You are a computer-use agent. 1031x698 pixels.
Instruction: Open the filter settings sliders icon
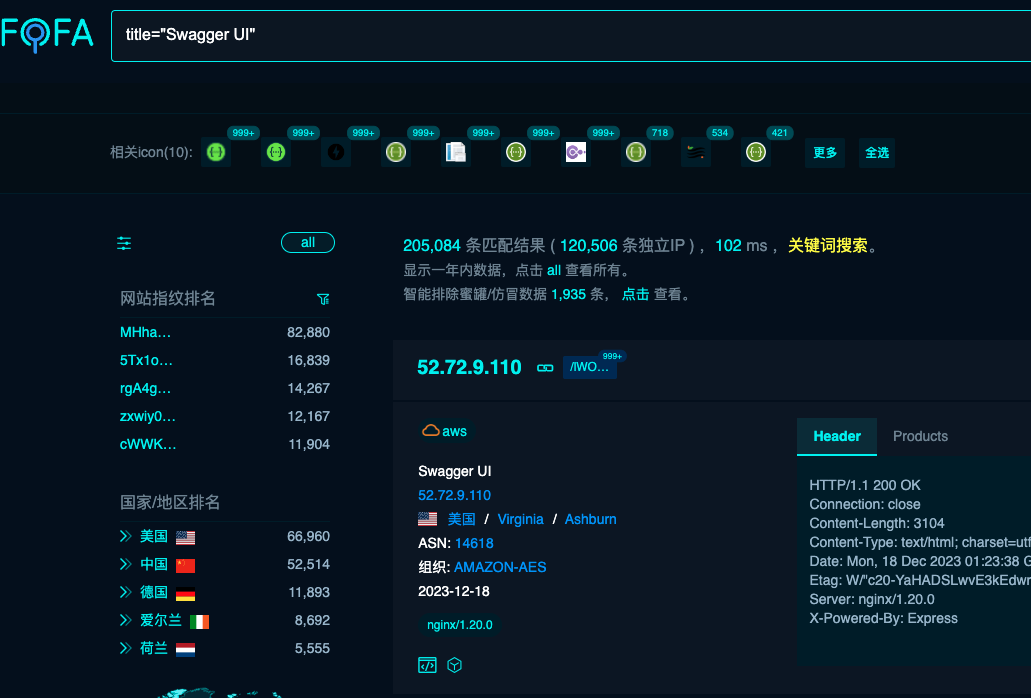pyautogui.click(x=124, y=243)
